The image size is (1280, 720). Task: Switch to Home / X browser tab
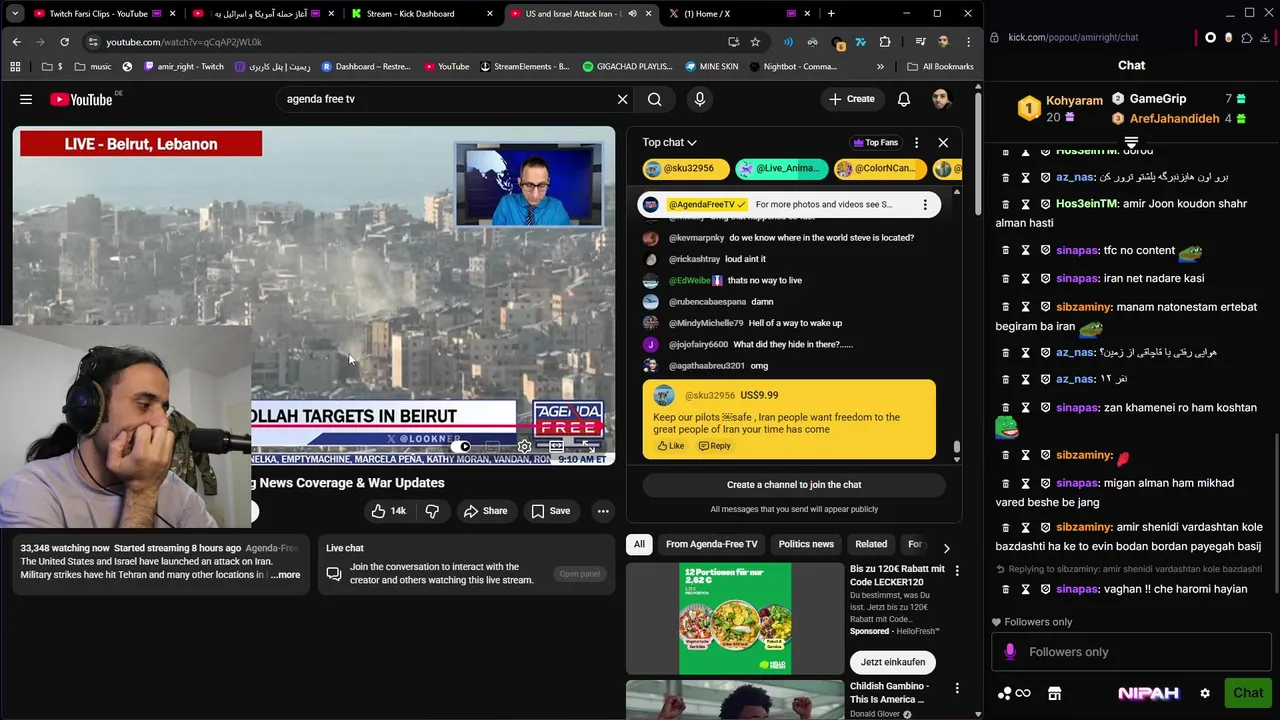[x=707, y=14]
